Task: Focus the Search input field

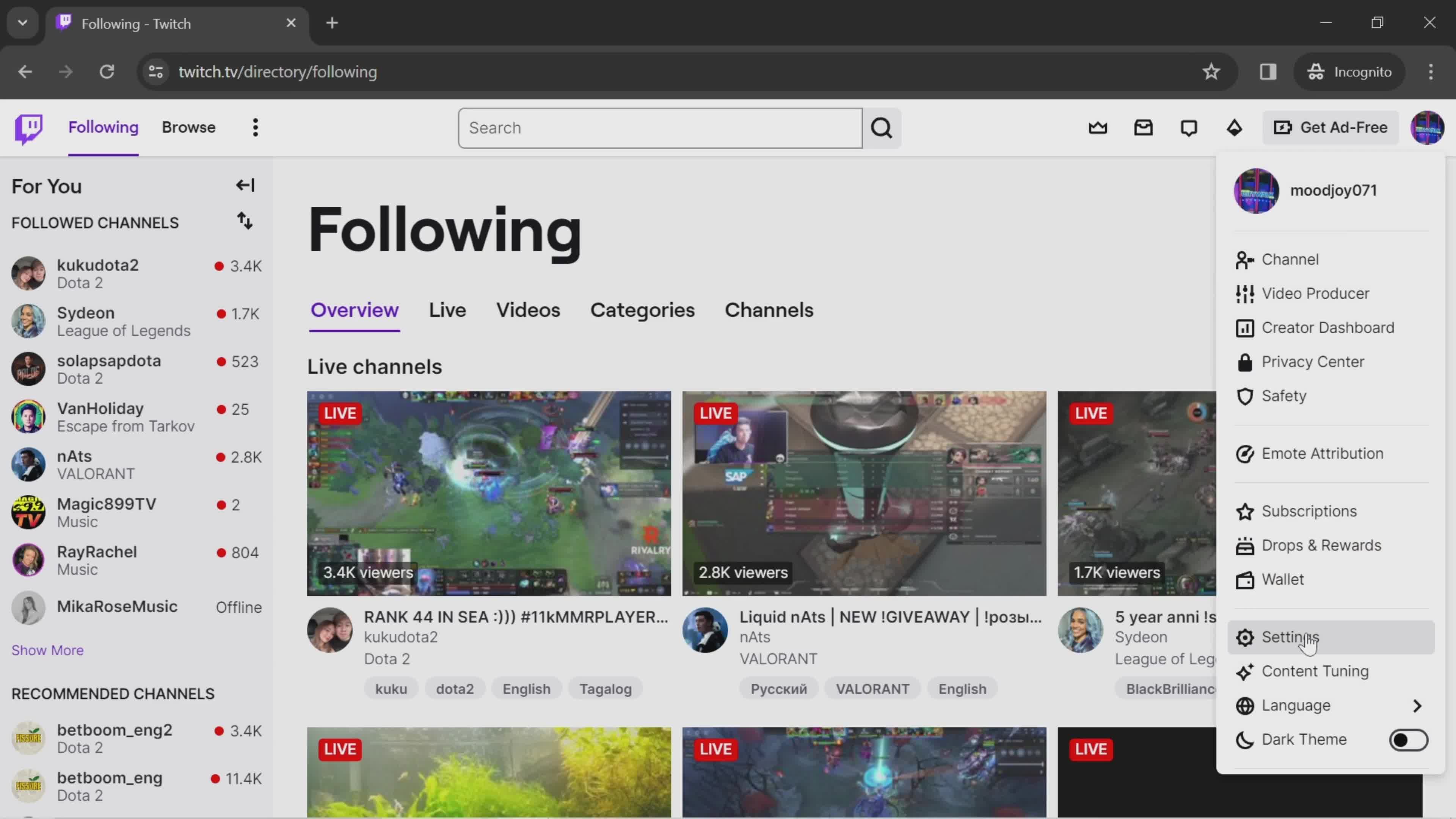Action: click(x=660, y=128)
